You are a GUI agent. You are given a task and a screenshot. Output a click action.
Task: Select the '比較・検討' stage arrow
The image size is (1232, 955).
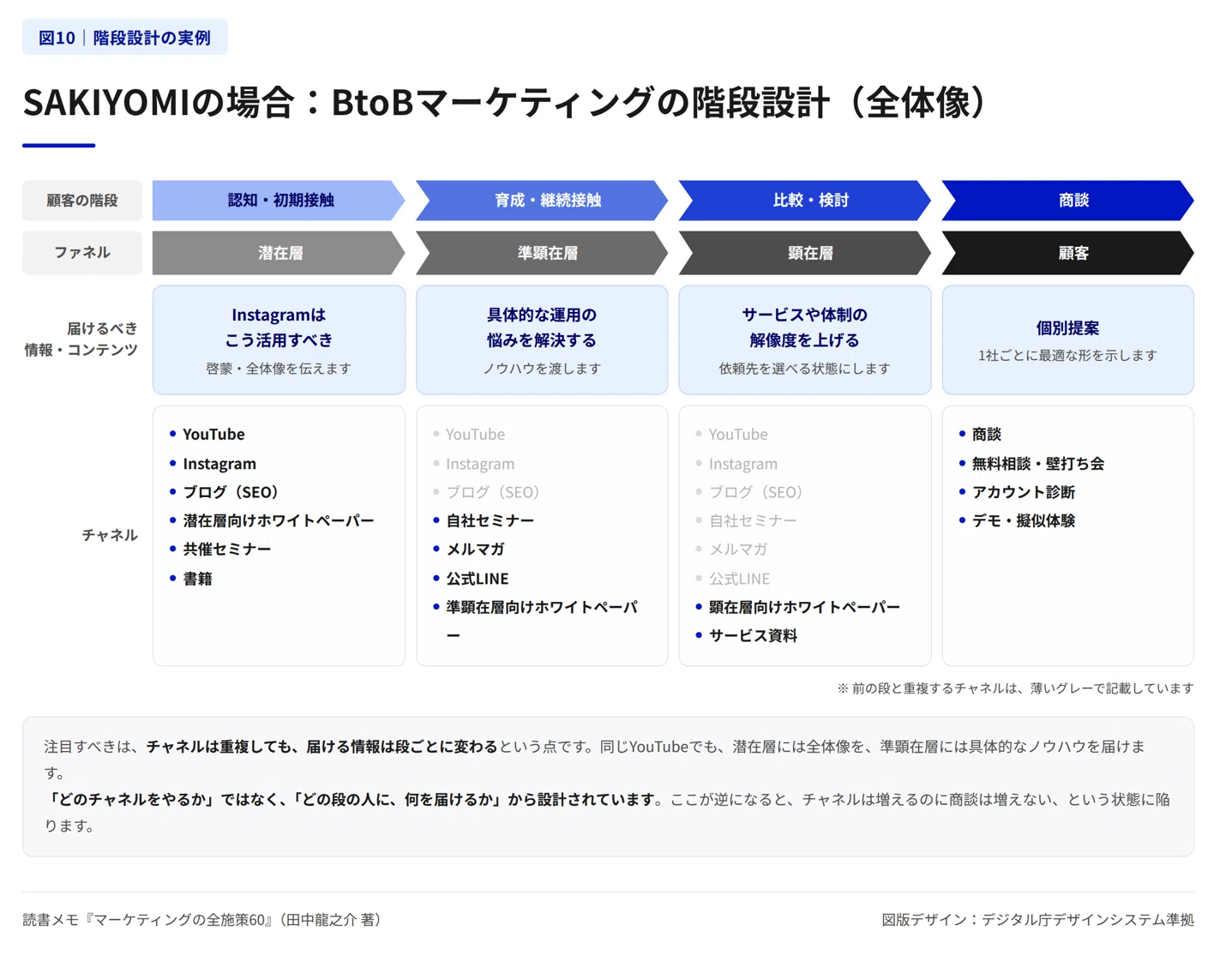click(805, 201)
